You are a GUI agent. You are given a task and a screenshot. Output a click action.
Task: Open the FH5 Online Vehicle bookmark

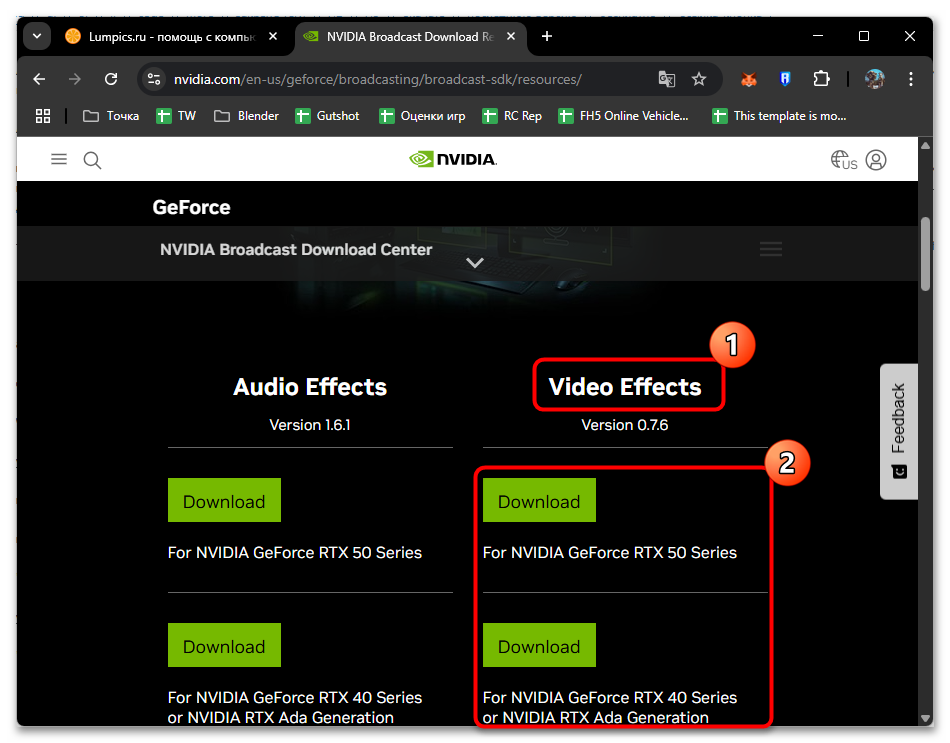(x=623, y=116)
